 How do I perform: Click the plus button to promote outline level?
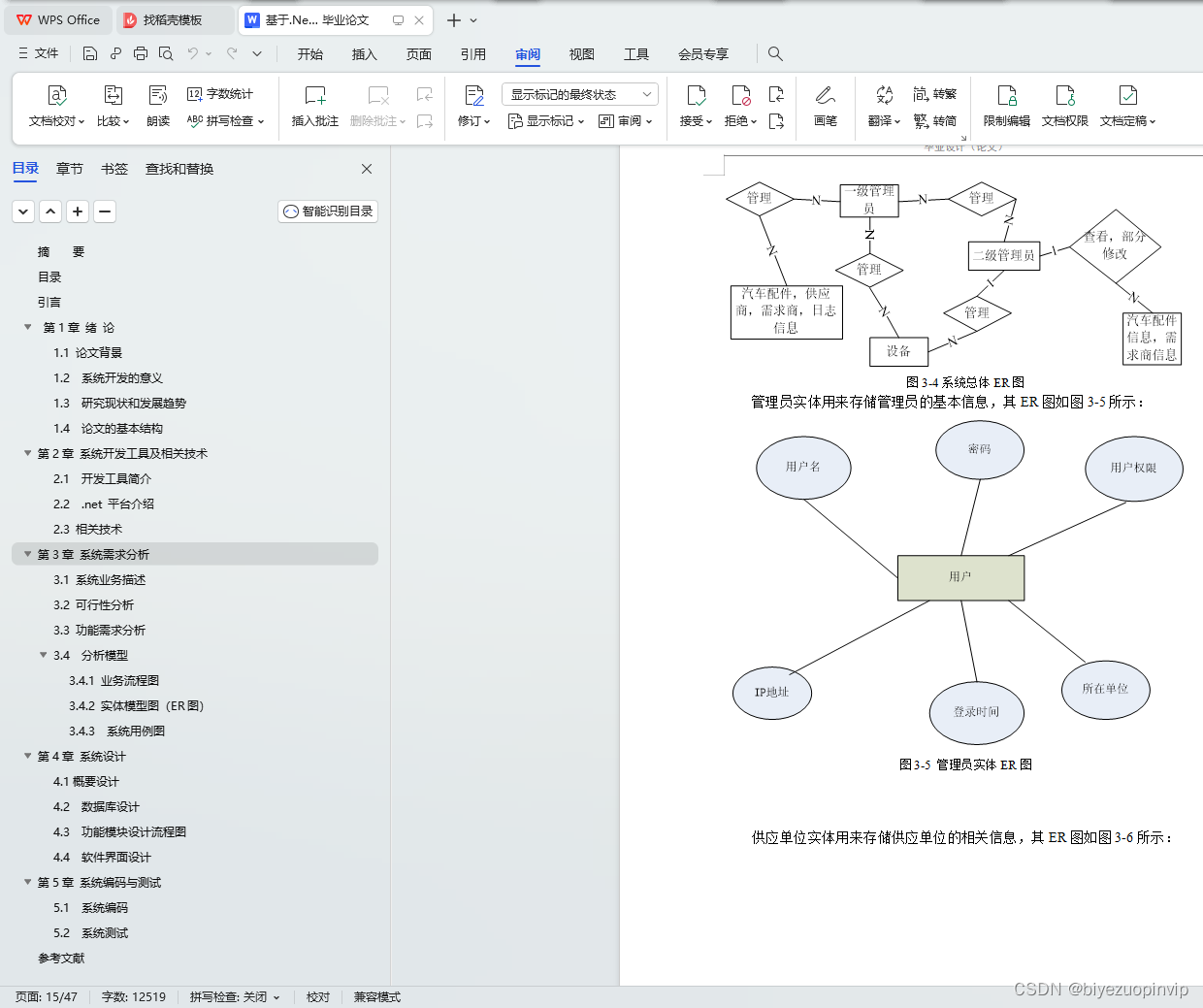coord(79,211)
